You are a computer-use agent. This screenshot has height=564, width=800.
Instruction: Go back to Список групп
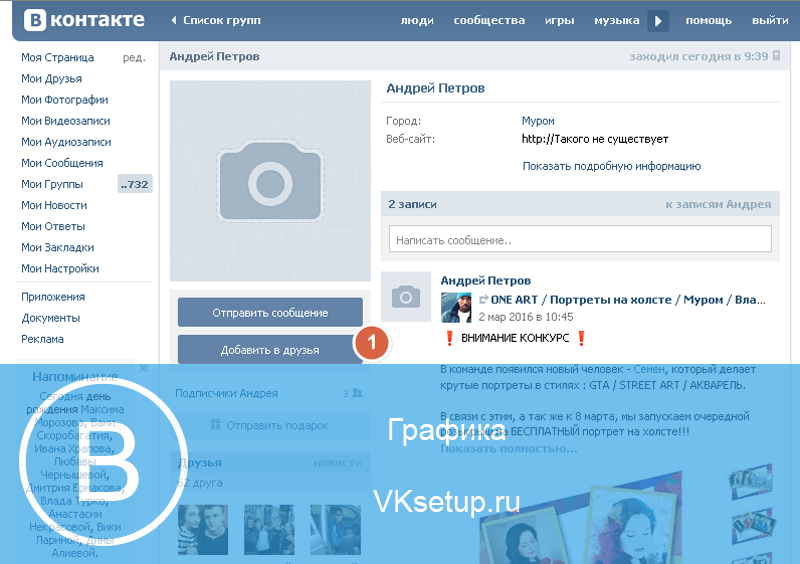tap(216, 20)
